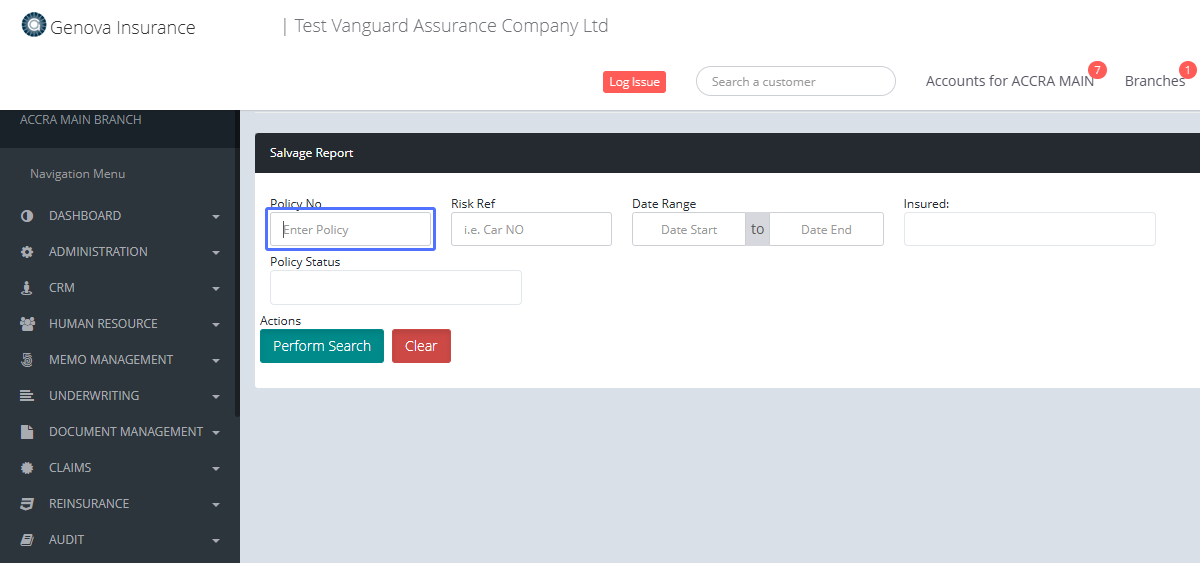The width and height of the screenshot is (1200, 563).
Task: Click the Memo Management spiral icon
Action: point(27,360)
